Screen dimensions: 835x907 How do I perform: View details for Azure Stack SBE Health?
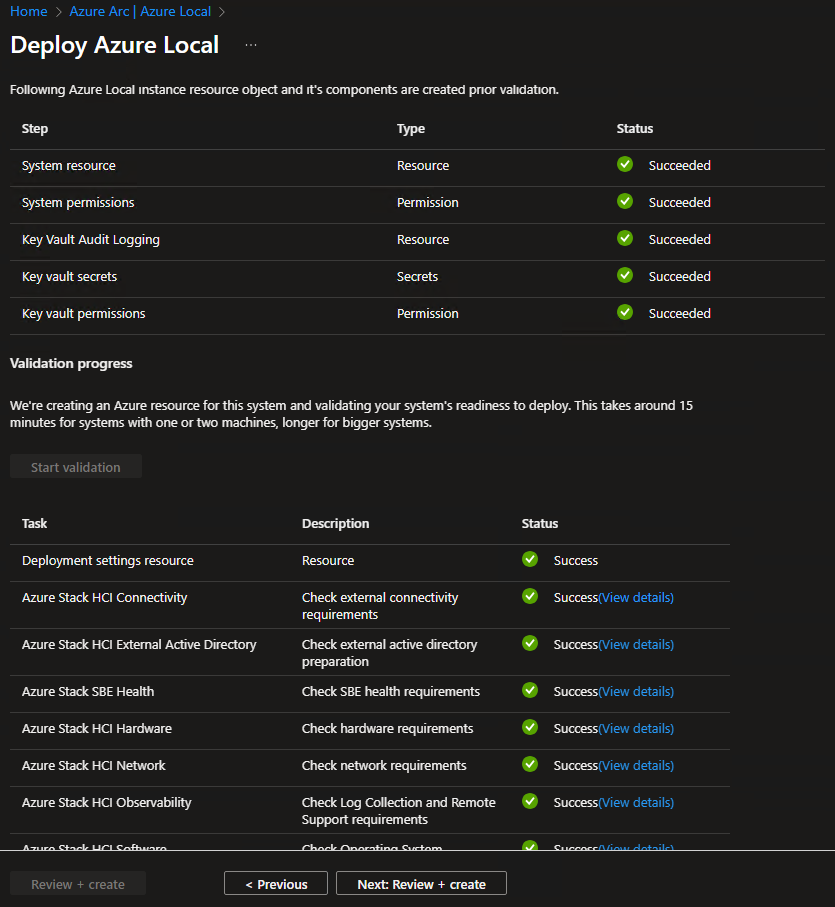pyautogui.click(x=636, y=691)
